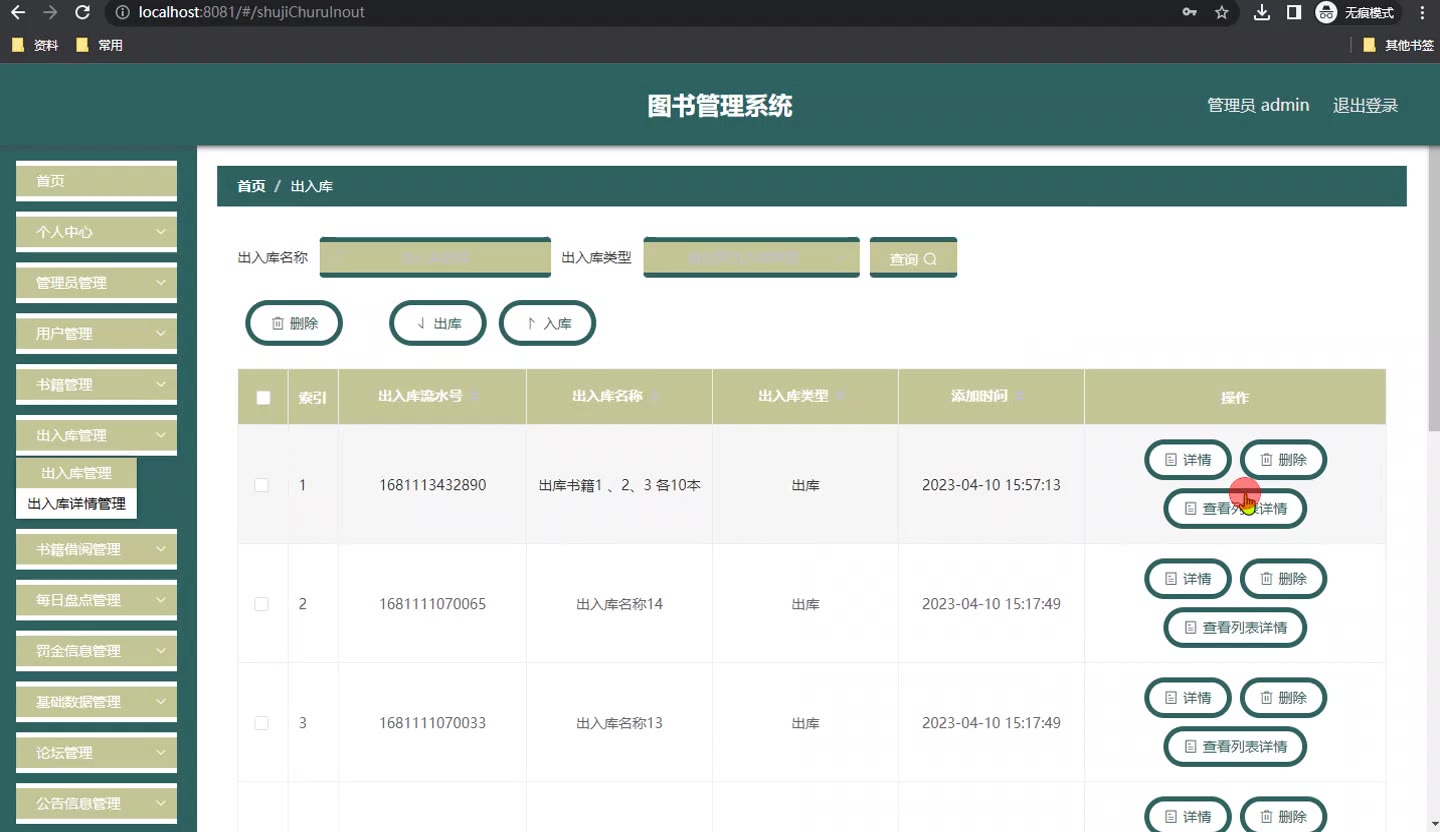Click the down arrow icon on 出库
This screenshot has height=832, width=1440.
(x=421, y=323)
